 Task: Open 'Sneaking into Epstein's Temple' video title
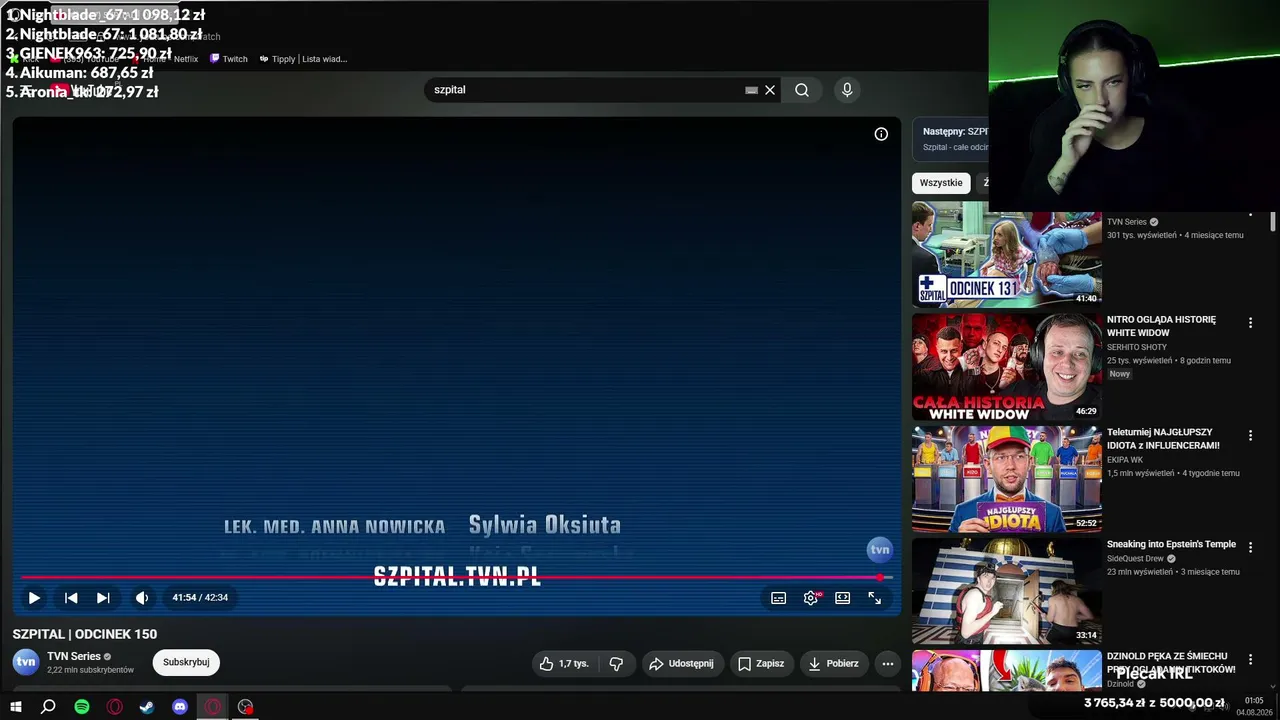[x=1171, y=544]
